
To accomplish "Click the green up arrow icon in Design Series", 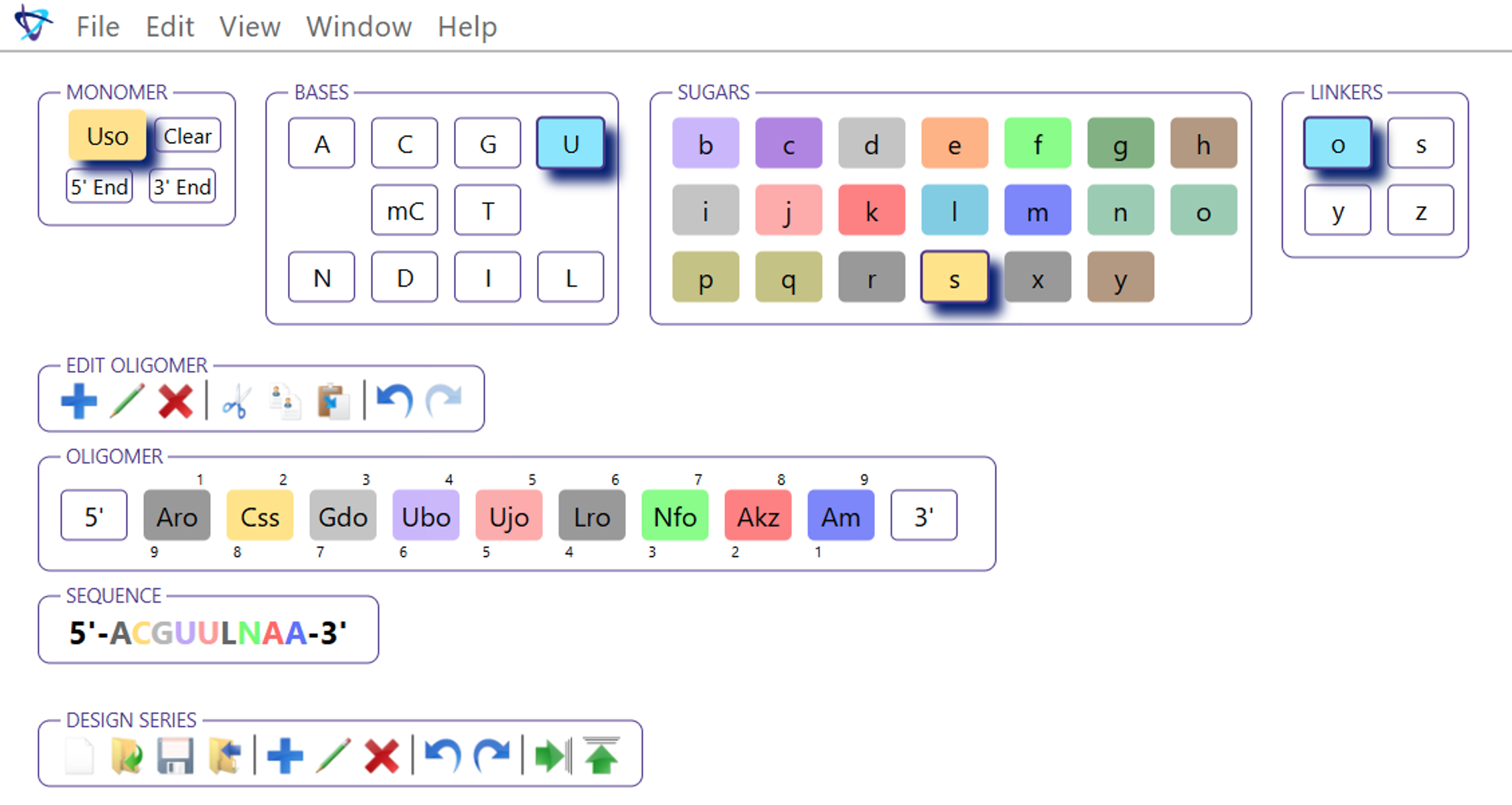I will click(601, 755).
